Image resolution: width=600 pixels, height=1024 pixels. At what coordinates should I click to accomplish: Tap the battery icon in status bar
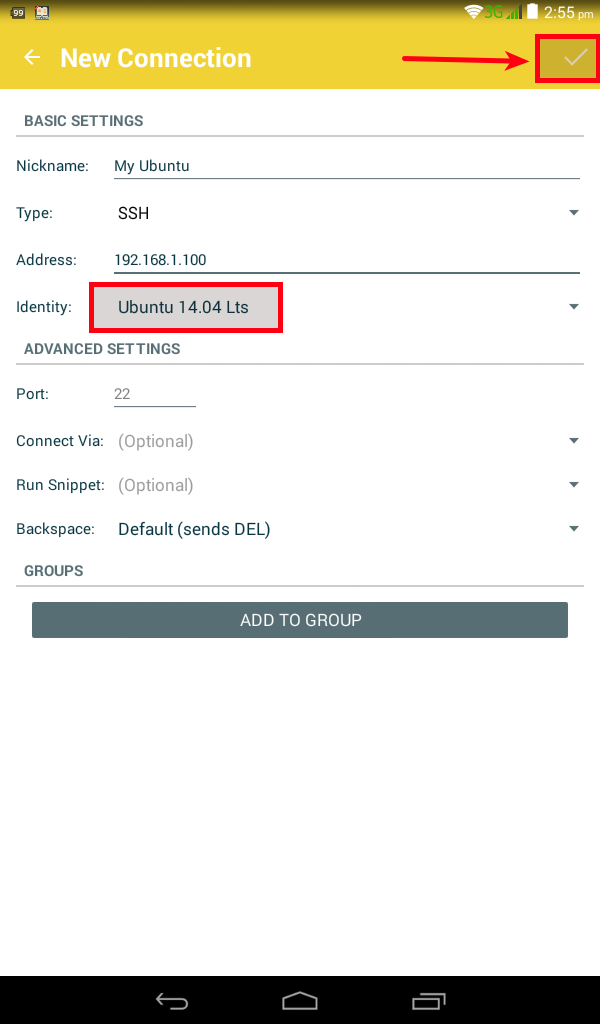point(533,11)
